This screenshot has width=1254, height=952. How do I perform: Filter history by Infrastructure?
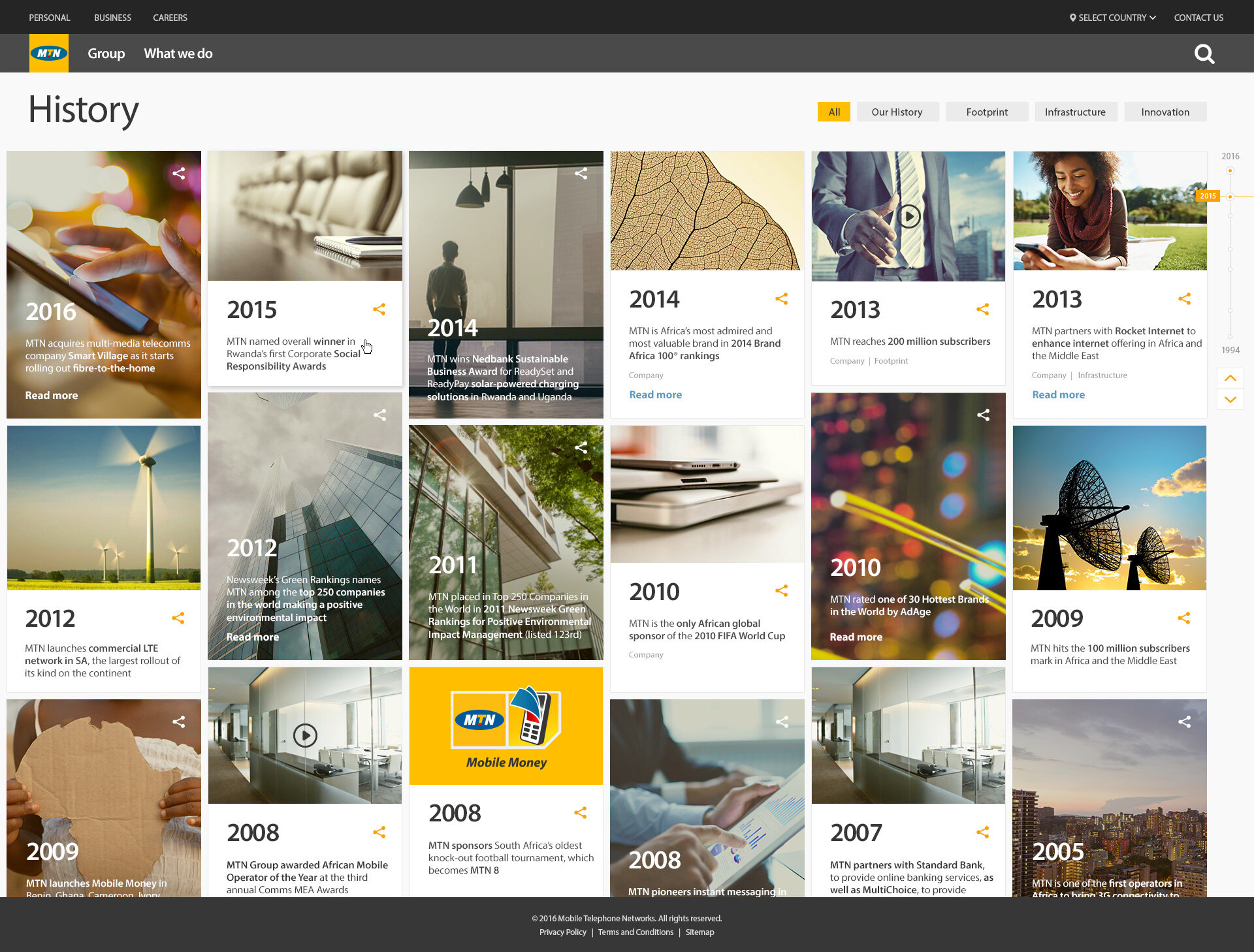pyautogui.click(x=1075, y=112)
